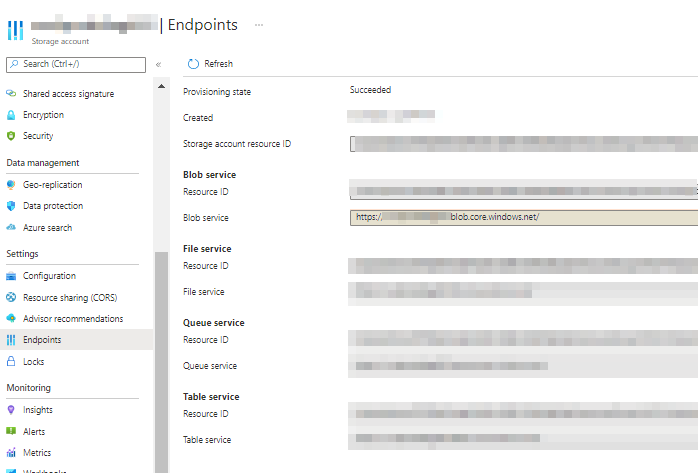Click the Encryption lock icon
698x473 pixels.
pyautogui.click(x=11, y=115)
